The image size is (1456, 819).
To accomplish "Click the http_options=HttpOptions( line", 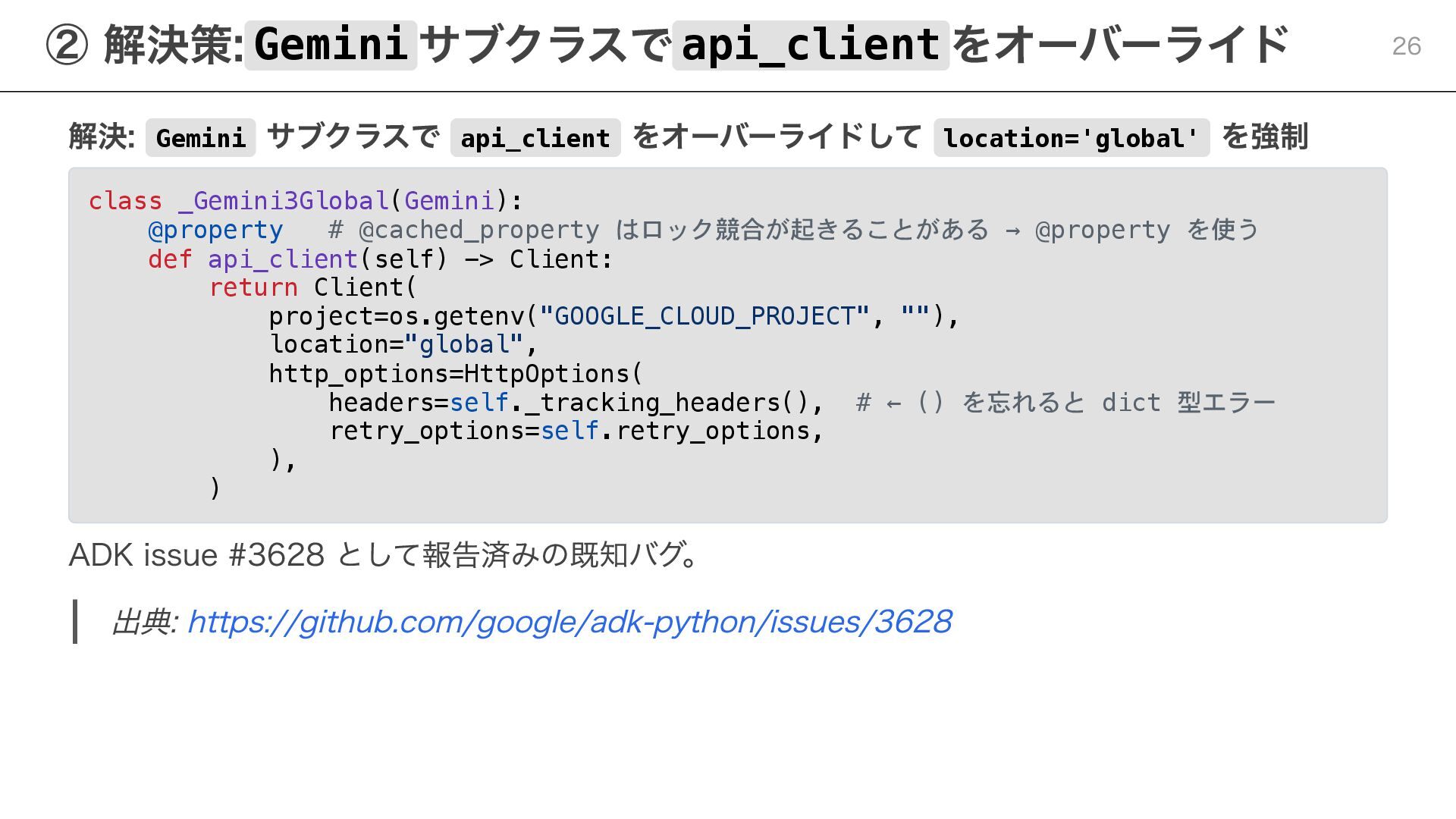I will (x=455, y=374).
